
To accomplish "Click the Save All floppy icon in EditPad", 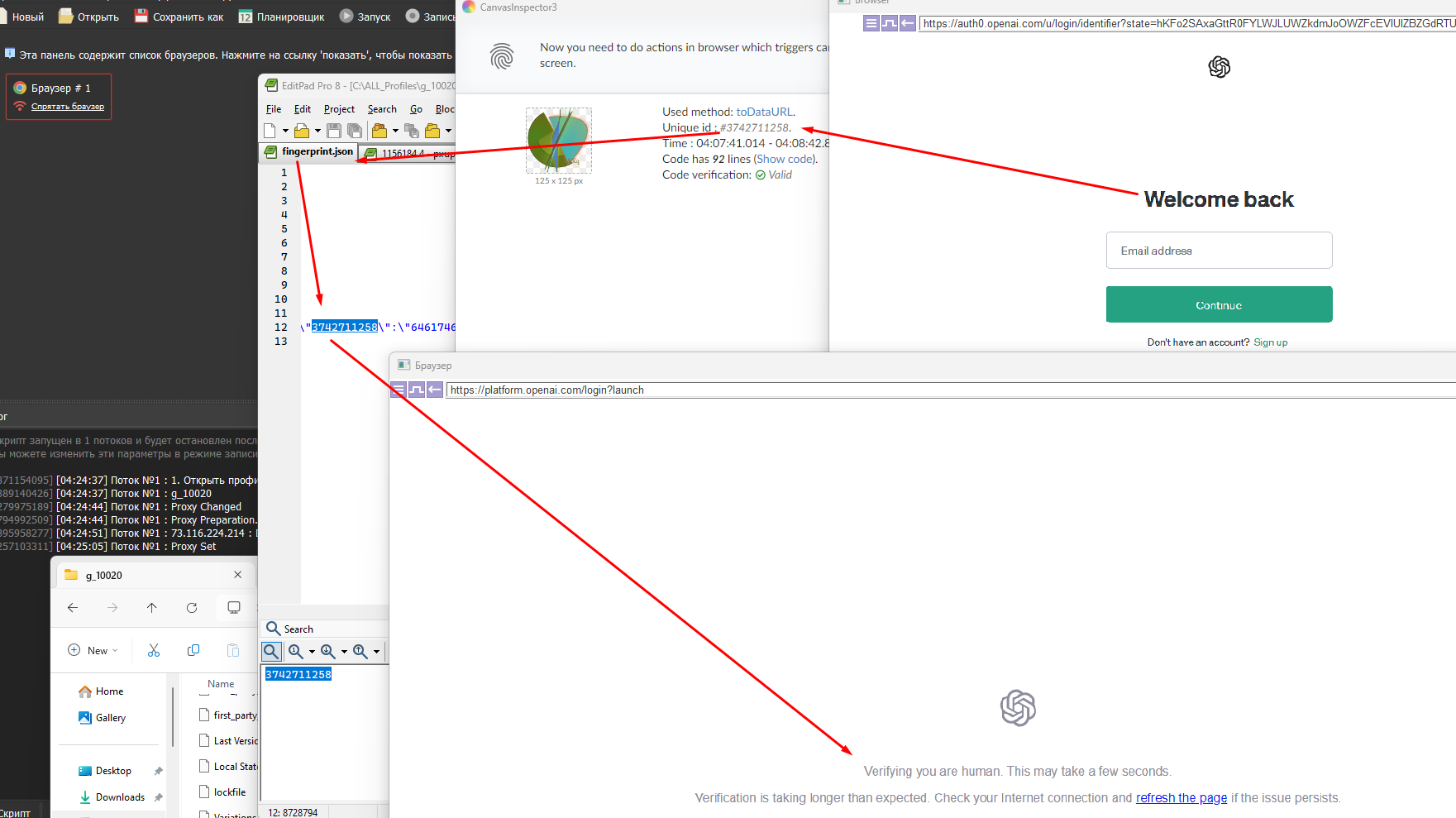I will pos(354,130).
